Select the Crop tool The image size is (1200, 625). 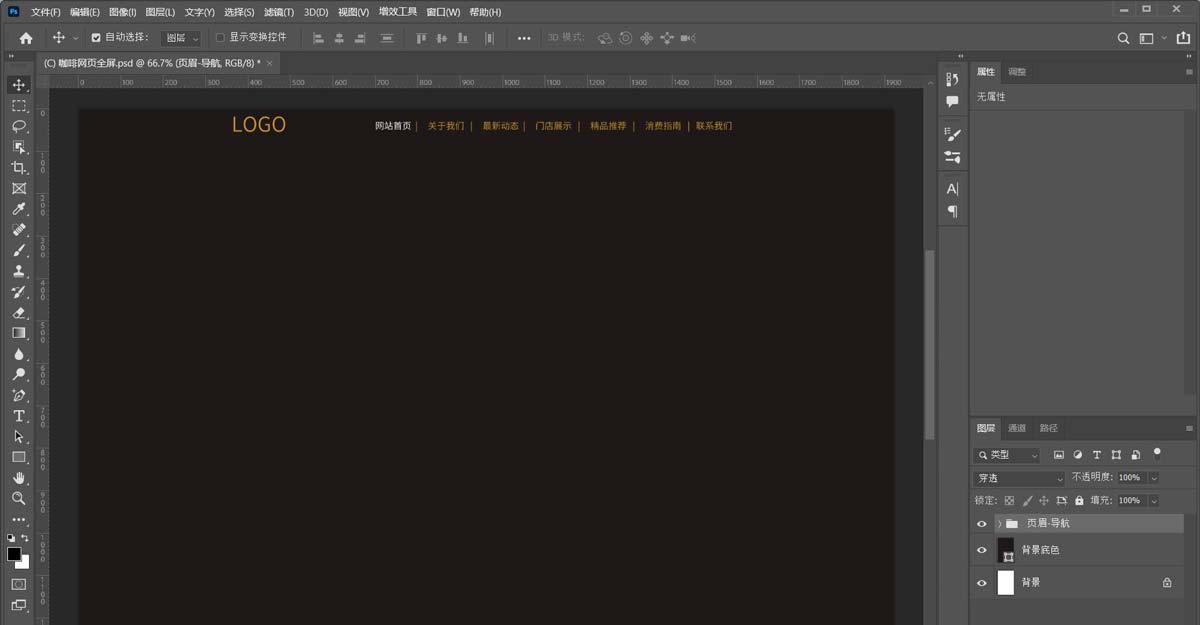point(19,168)
